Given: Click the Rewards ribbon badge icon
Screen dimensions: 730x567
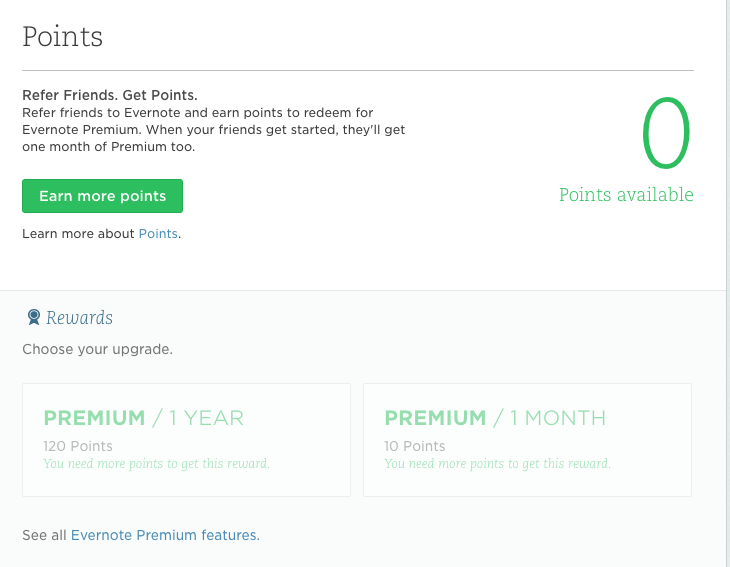Looking at the screenshot, I should [33, 318].
